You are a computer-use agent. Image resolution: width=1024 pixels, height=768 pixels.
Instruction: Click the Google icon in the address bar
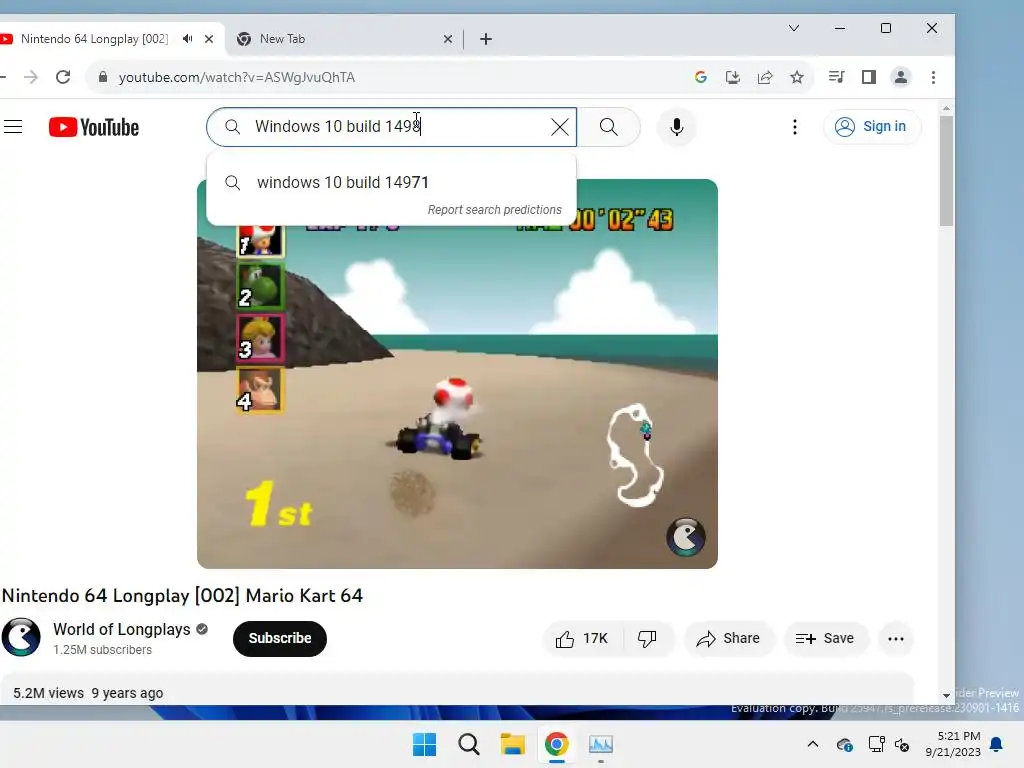[701, 77]
